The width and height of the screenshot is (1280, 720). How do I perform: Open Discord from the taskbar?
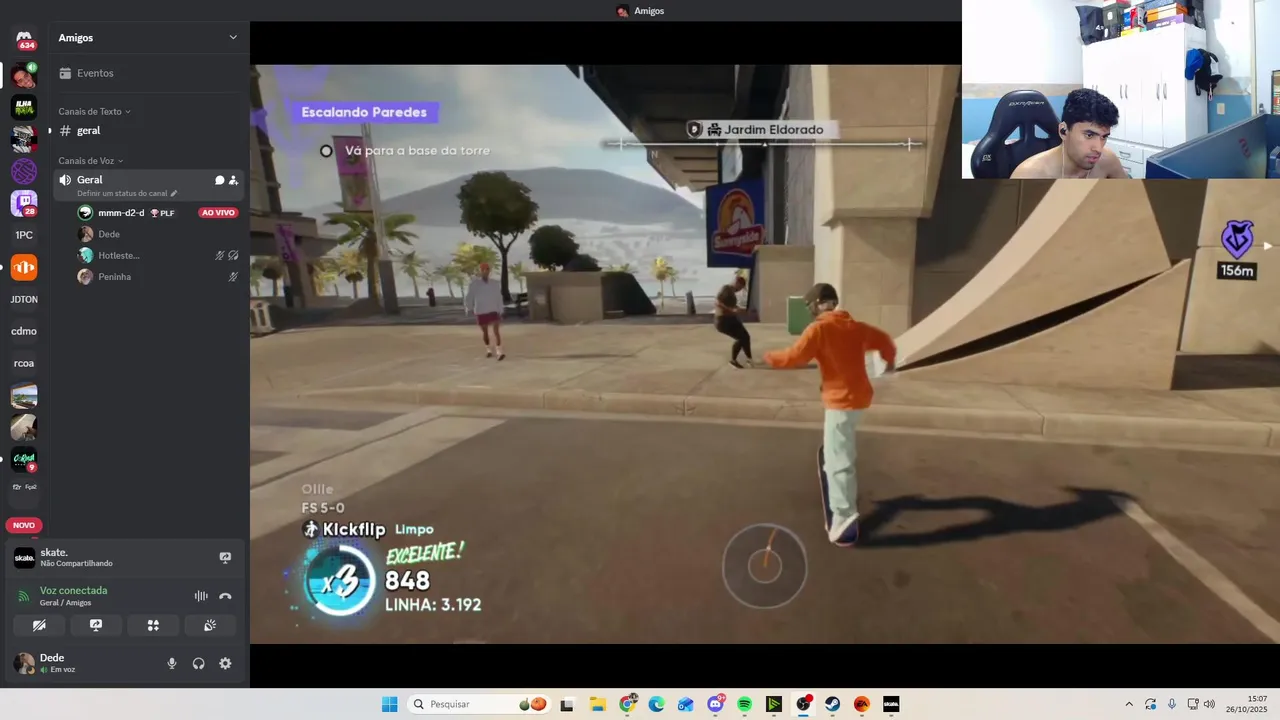pyautogui.click(x=716, y=704)
